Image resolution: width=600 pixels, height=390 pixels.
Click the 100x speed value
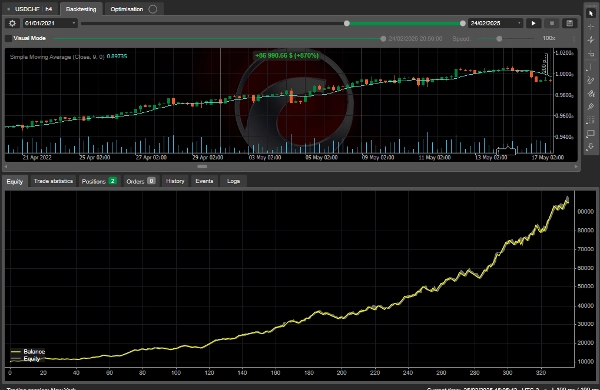(549, 38)
